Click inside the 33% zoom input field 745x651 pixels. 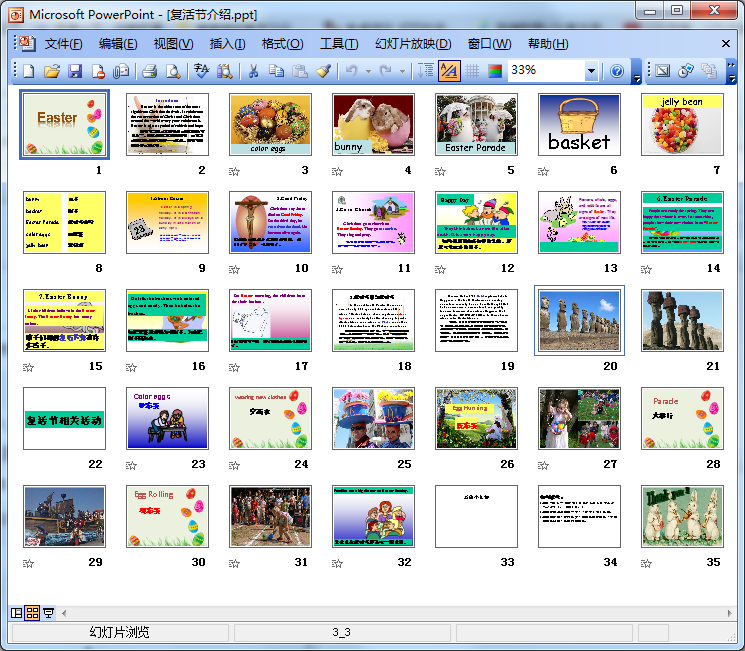pyautogui.click(x=546, y=71)
